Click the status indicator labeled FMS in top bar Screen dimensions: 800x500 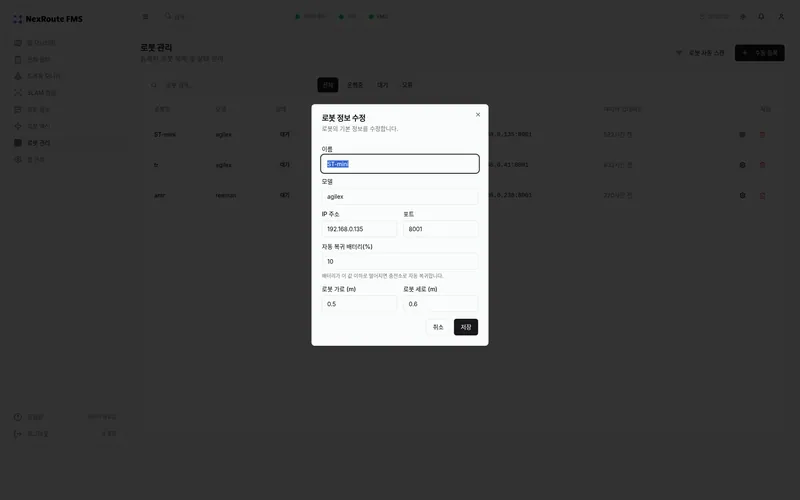(x=379, y=16)
